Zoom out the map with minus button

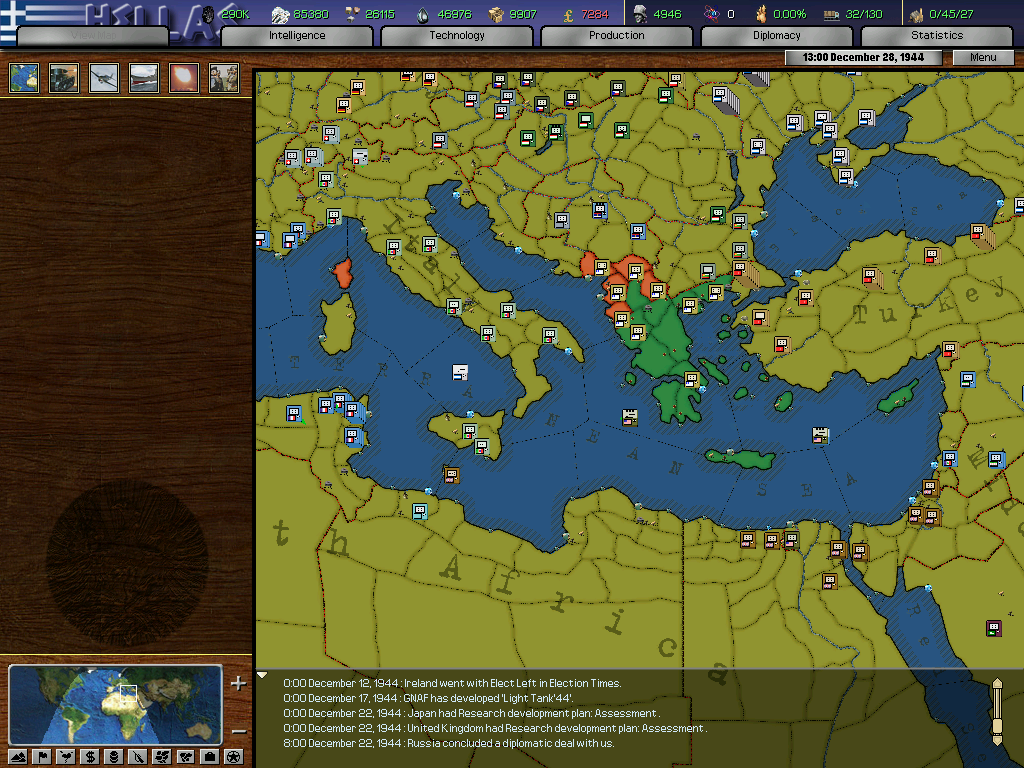pyautogui.click(x=239, y=731)
